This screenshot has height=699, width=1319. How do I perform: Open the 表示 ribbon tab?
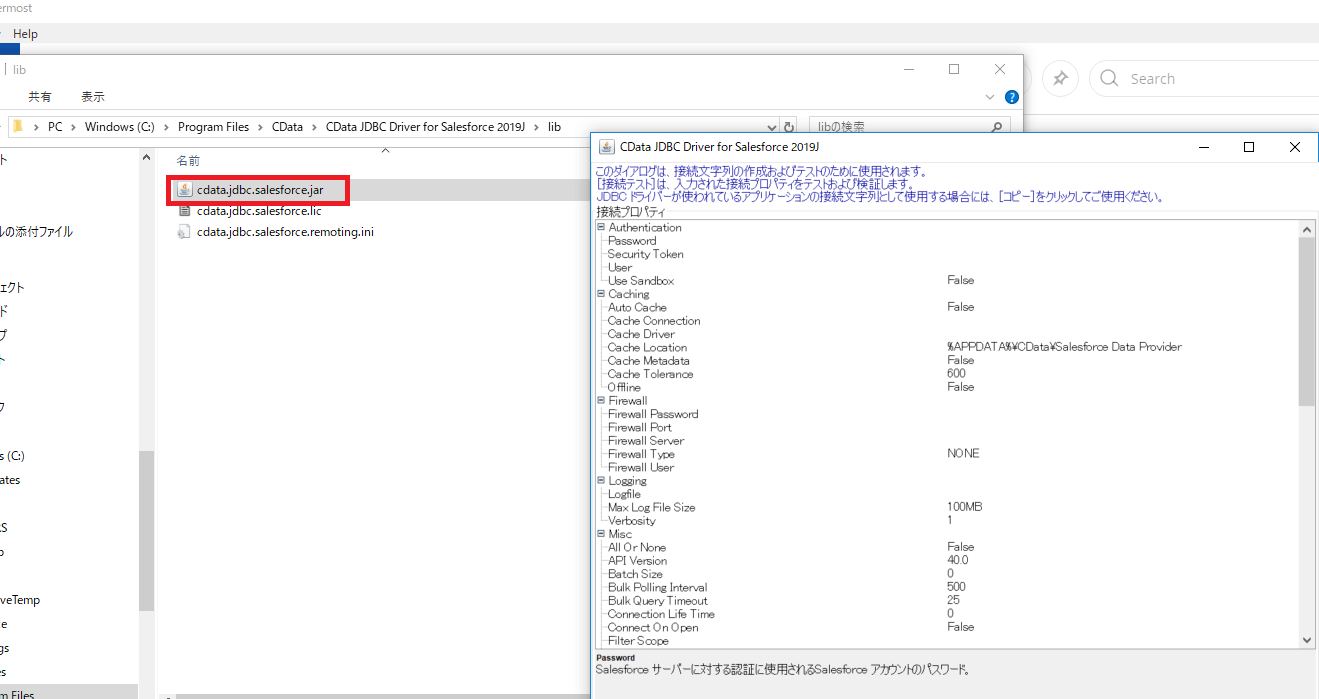pyautogui.click(x=93, y=97)
